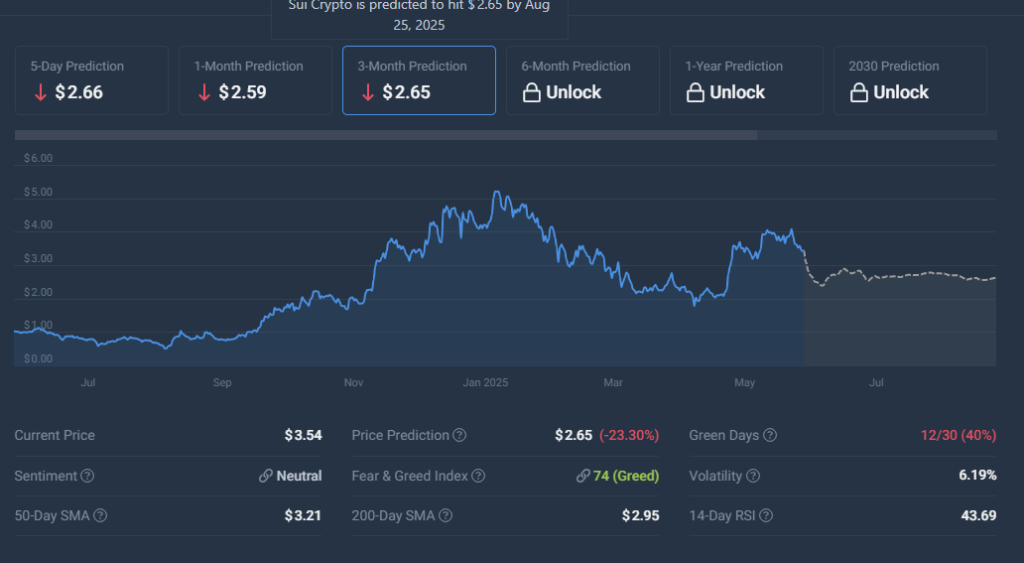Click the predicted price $2.65 (-23.30%)
The height and width of the screenshot is (563, 1024).
(607, 435)
